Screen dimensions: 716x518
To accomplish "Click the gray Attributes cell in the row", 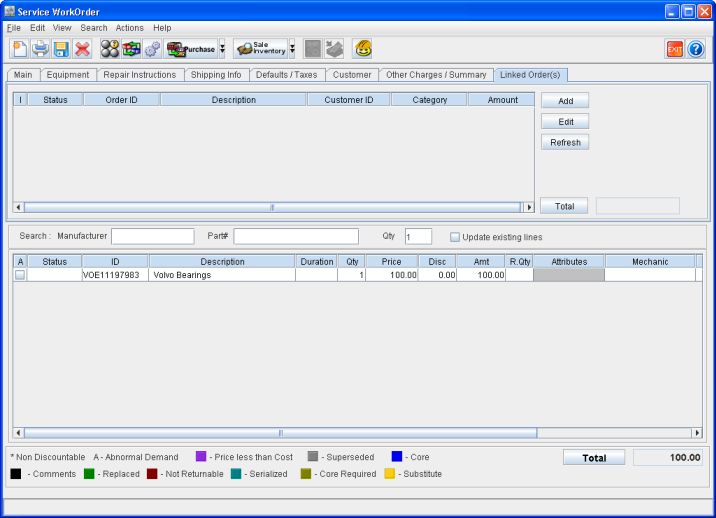I will point(569,275).
